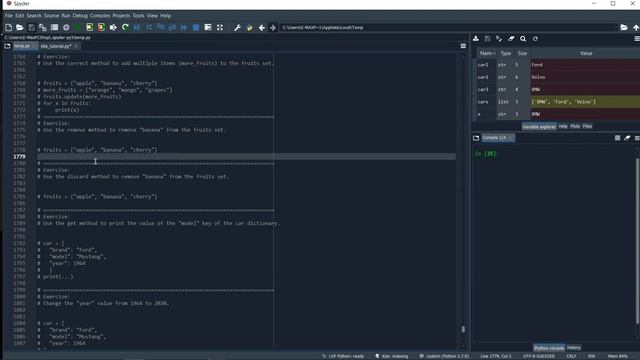Save all files using the Save all icon

click(43, 27)
